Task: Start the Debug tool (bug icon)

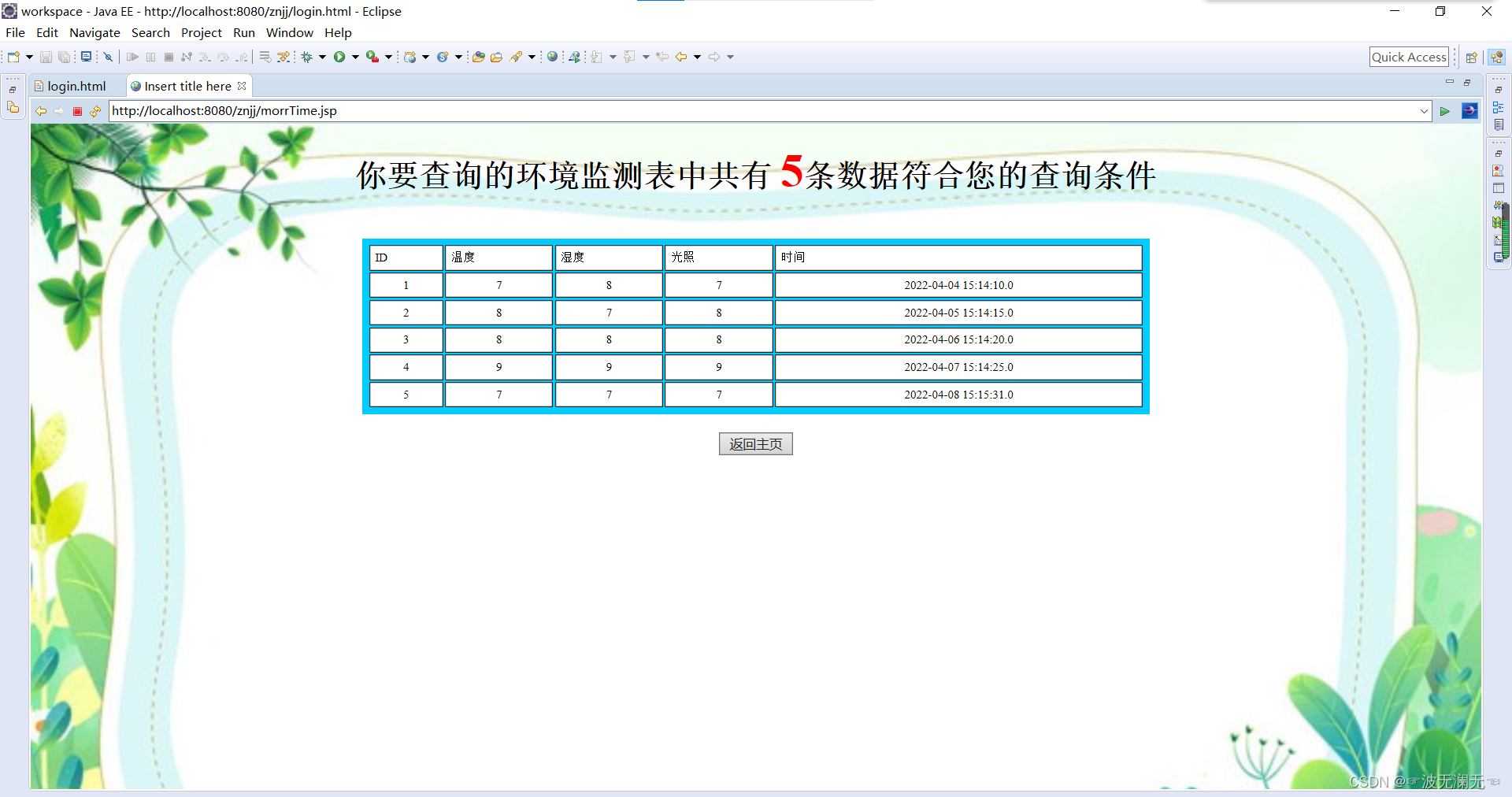Action: (306, 57)
